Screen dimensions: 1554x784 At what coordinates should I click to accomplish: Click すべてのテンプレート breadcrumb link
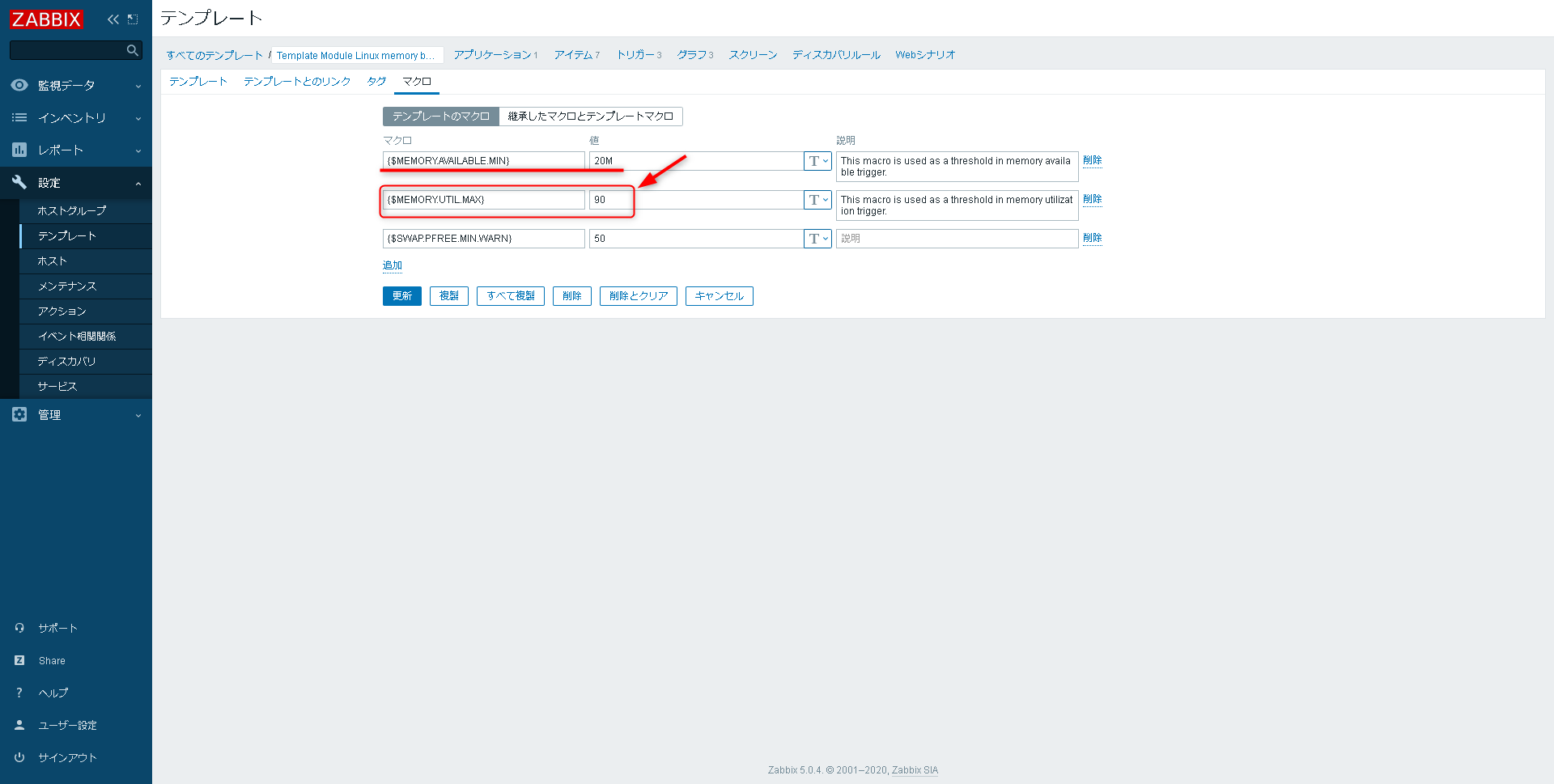[214, 55]
